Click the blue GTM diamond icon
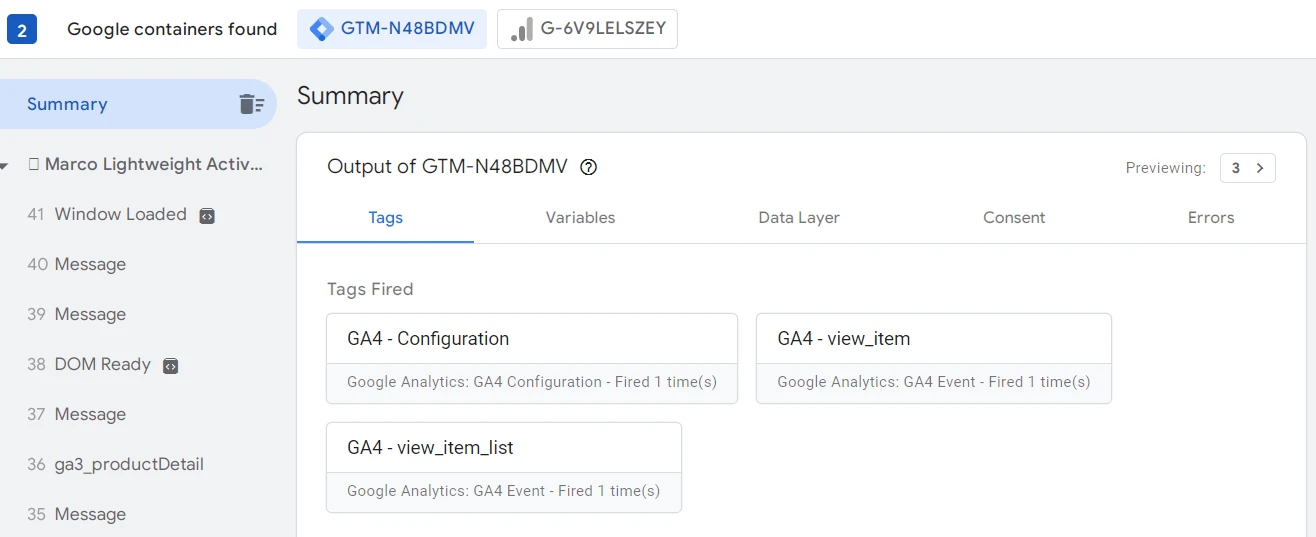The width and height of the screenshot is (1316, 537). pos(322,30)
